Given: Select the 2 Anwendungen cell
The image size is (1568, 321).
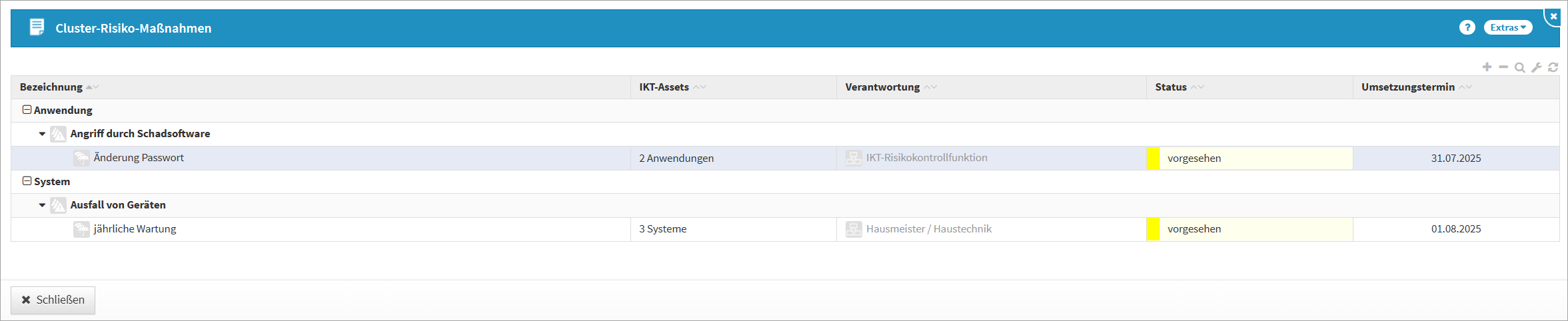Looking at the screenshot, I should (676, 159).
